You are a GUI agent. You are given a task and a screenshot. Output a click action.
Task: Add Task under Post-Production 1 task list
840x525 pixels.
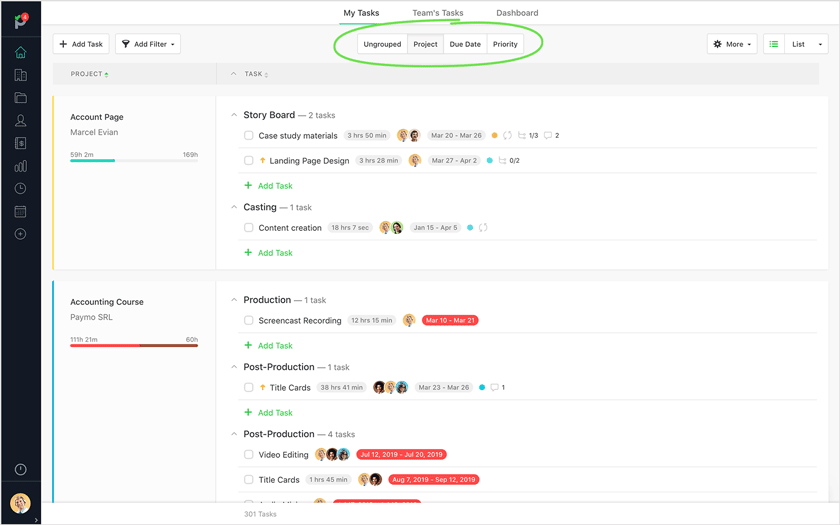pos(268,412)
